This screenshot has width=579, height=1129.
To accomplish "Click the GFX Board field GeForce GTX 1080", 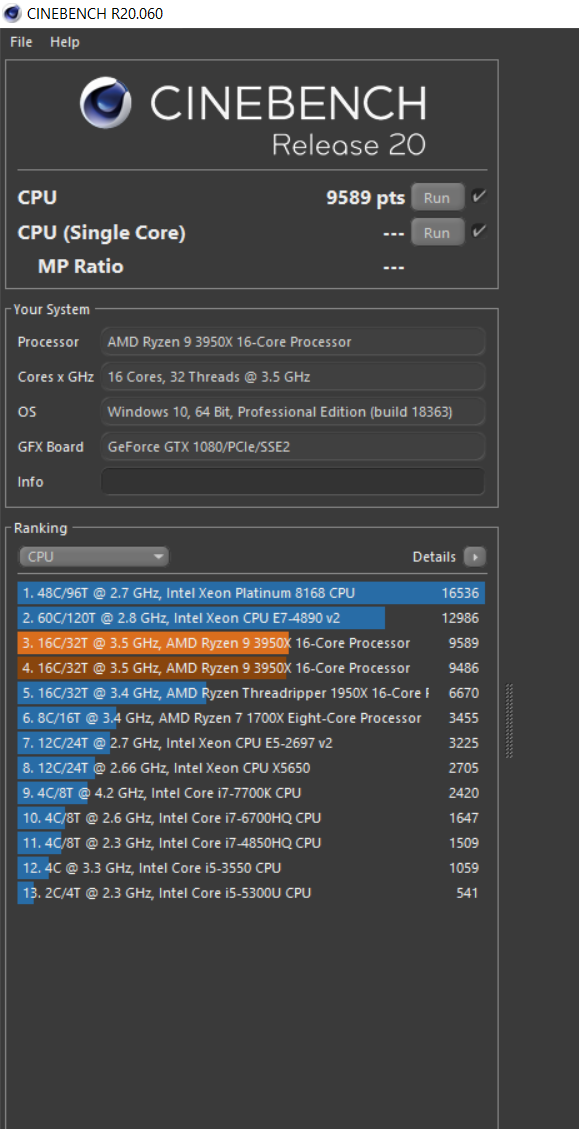I will (293, 446).
